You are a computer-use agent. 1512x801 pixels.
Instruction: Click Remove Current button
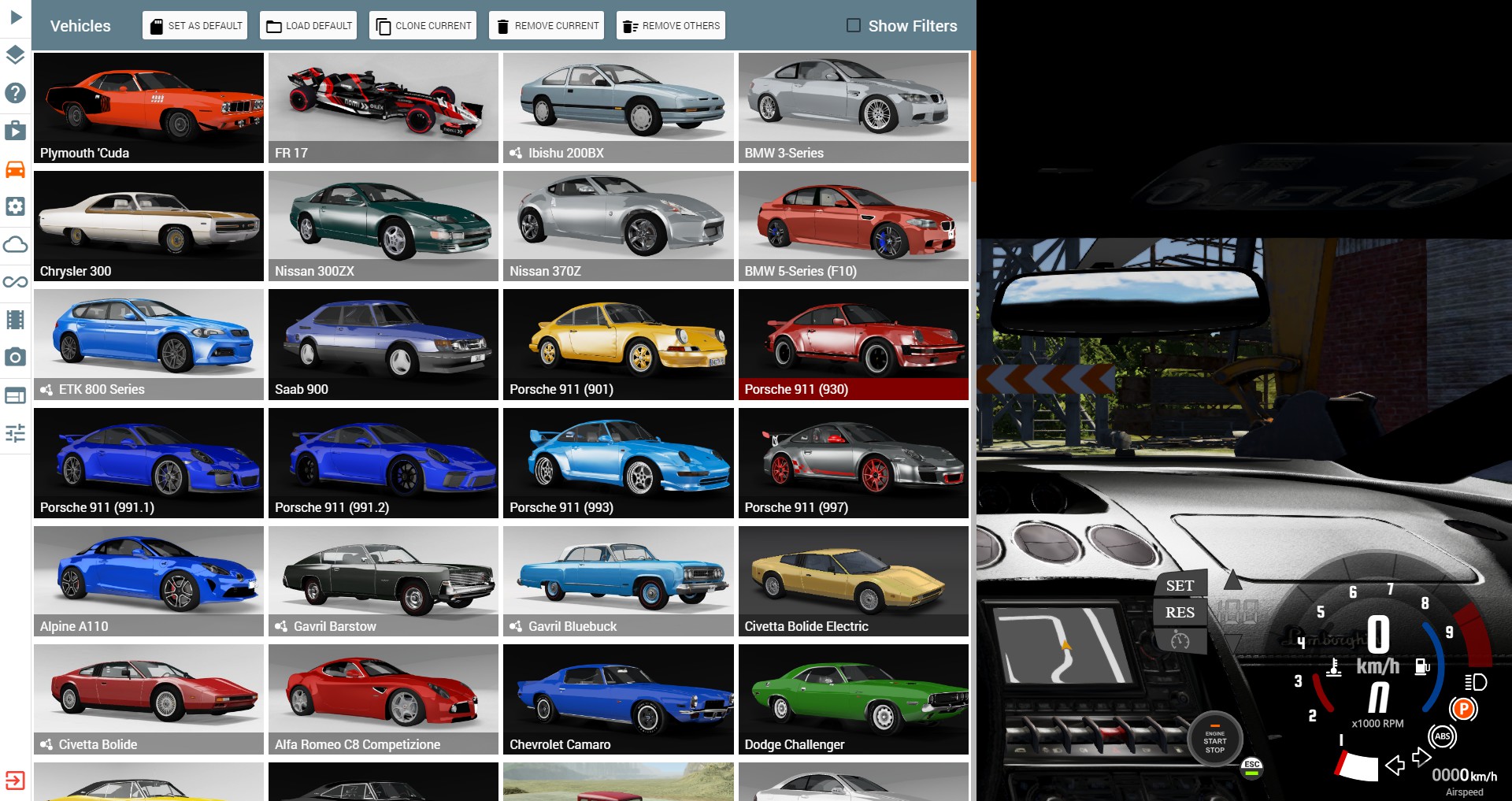click(547, 25)
